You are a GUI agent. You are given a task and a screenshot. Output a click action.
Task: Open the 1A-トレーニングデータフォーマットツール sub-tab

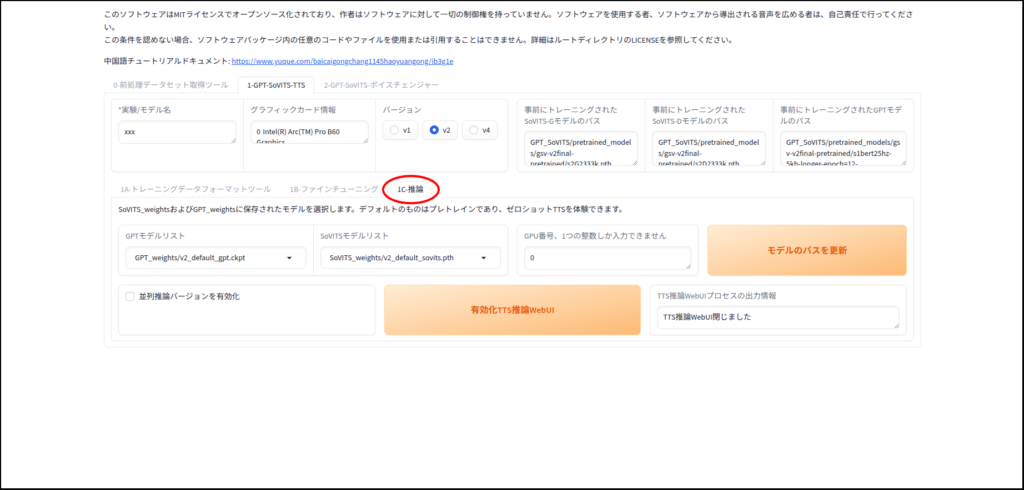(195, 188)
